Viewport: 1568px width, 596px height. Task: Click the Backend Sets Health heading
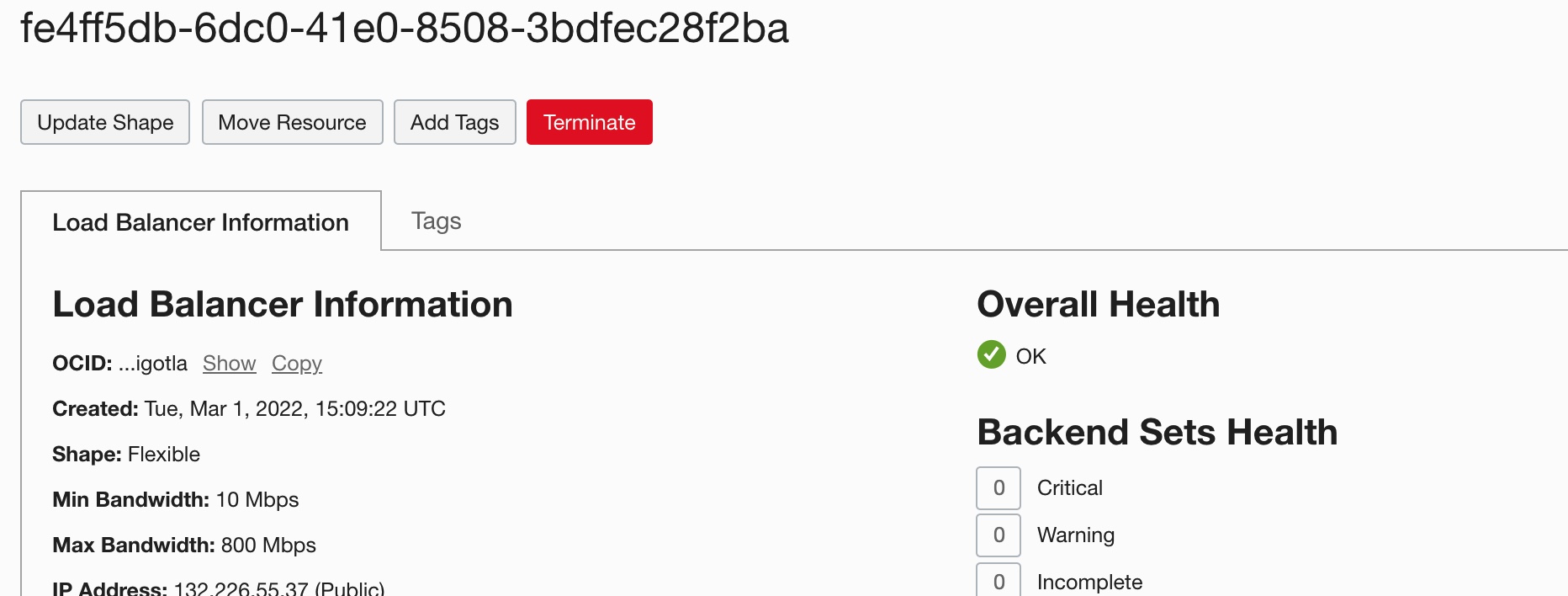point(1158,432)
